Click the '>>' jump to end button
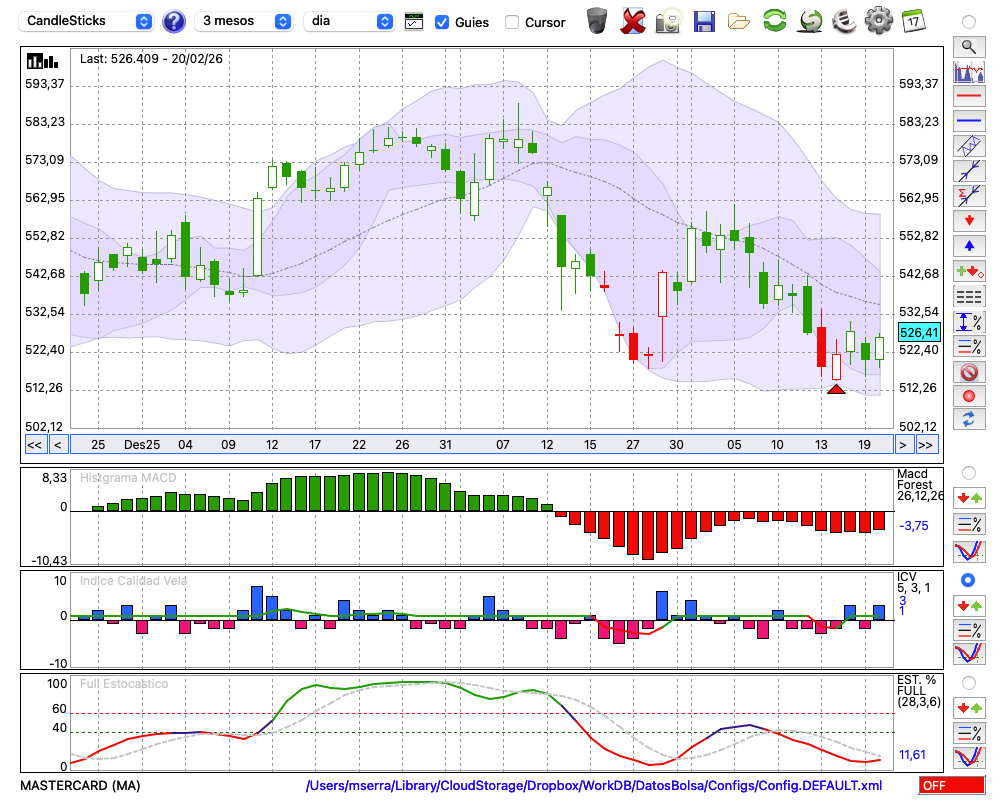Viewport: 1000px width, 800px height. [927, 445]
